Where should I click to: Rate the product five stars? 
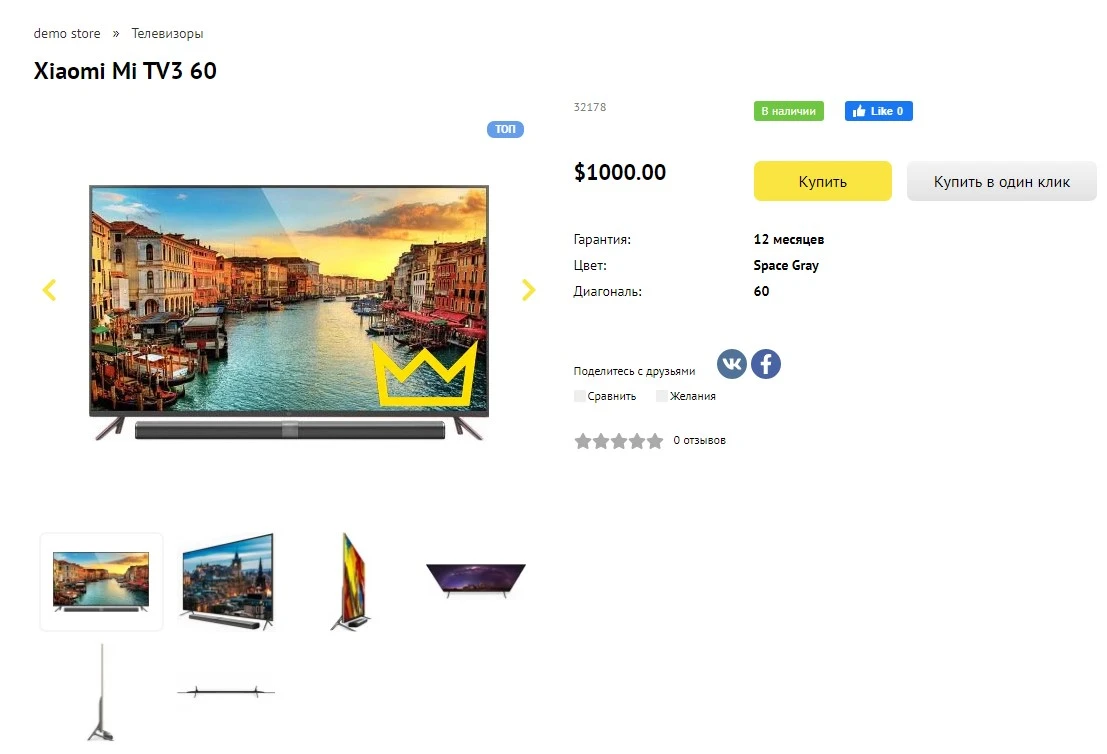tap(655, 441)
